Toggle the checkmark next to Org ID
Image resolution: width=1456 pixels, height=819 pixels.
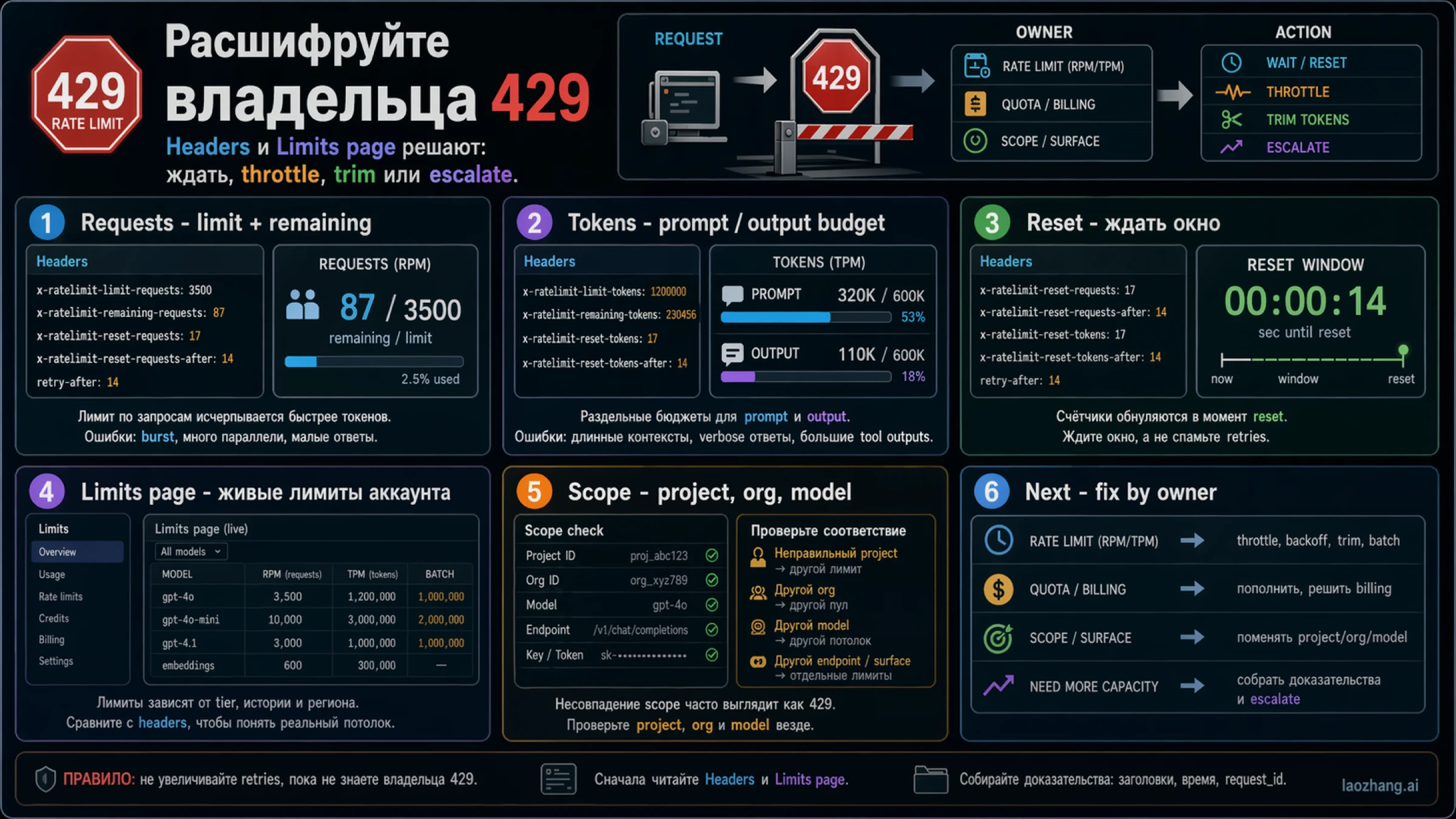pos(712,580)
